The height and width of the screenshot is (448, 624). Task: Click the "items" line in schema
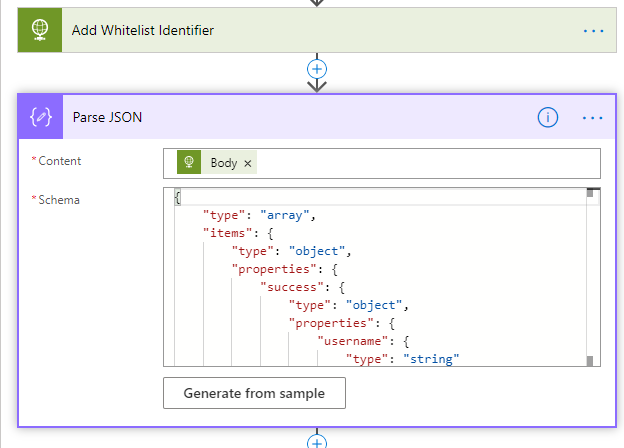(238, 233)
